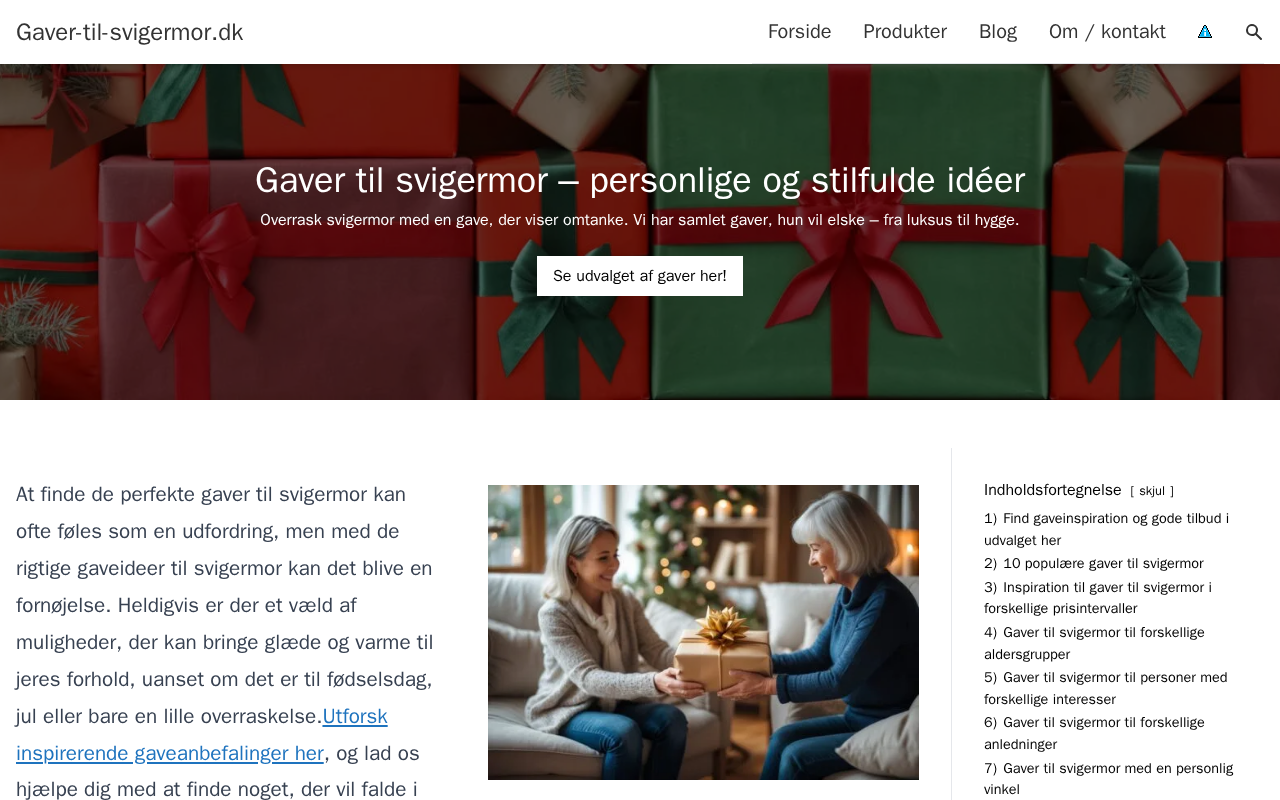Image resolution: width=1280 pixels, height=800 pixels.
Task: Click the blue triangle icon in header
Action: pyautogui.click(x=1205, y=32)
